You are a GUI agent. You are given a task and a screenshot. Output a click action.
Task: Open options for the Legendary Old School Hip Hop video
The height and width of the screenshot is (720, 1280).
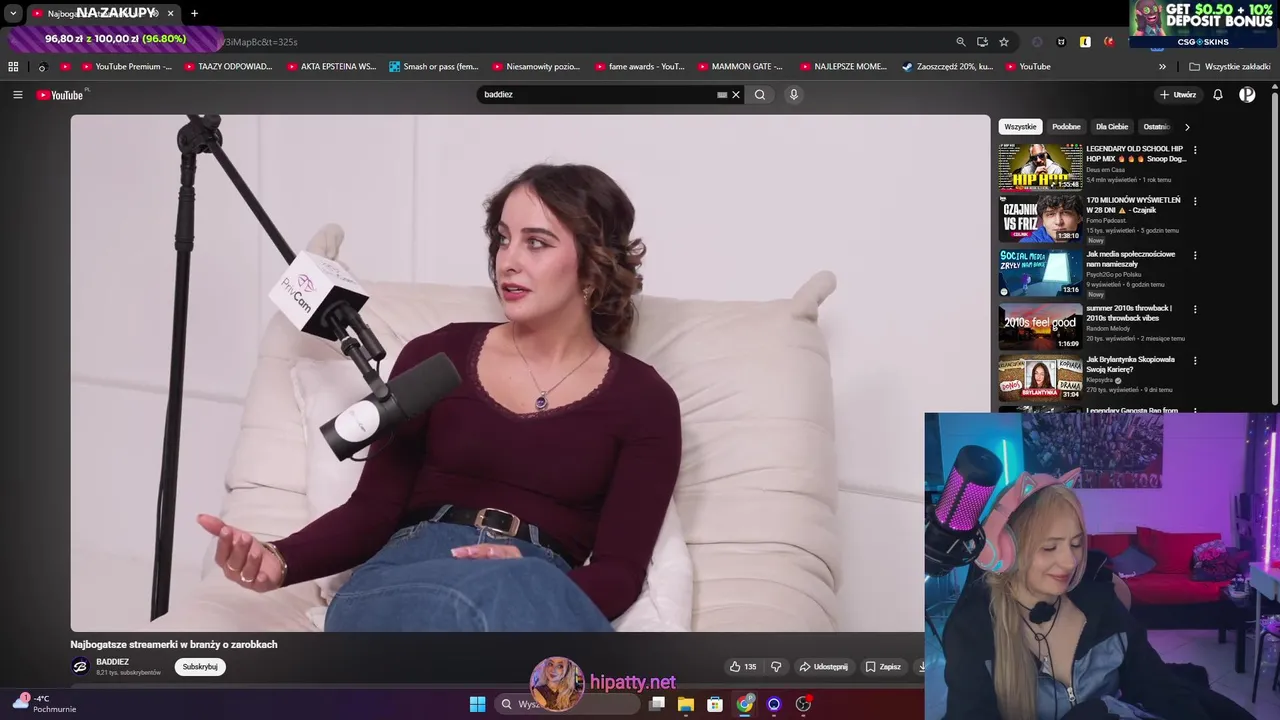click(1195, 150)
